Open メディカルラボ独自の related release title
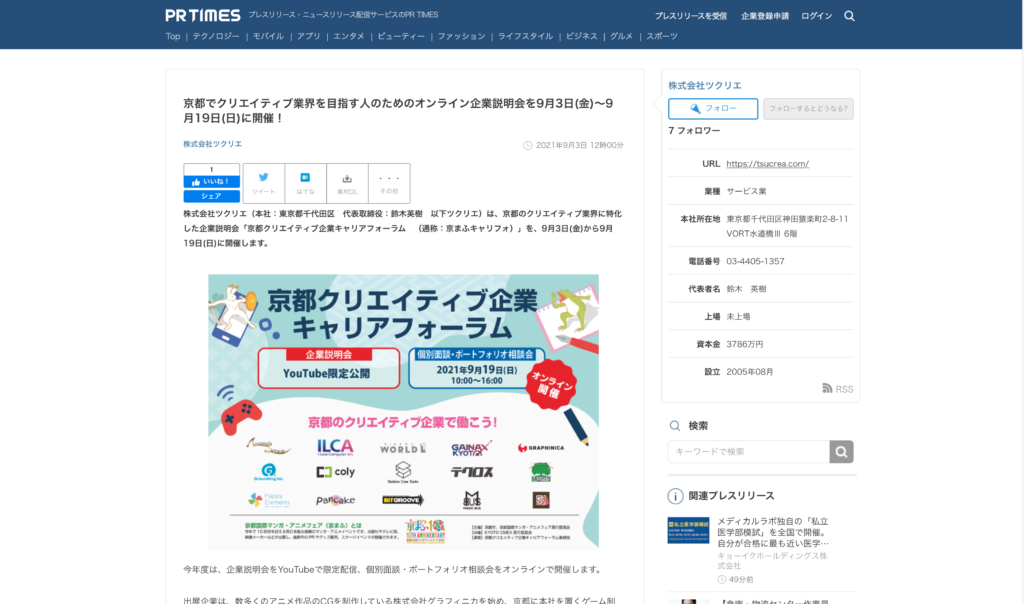The width and height of the screenshot is (1024, 604). click(773, 532)
